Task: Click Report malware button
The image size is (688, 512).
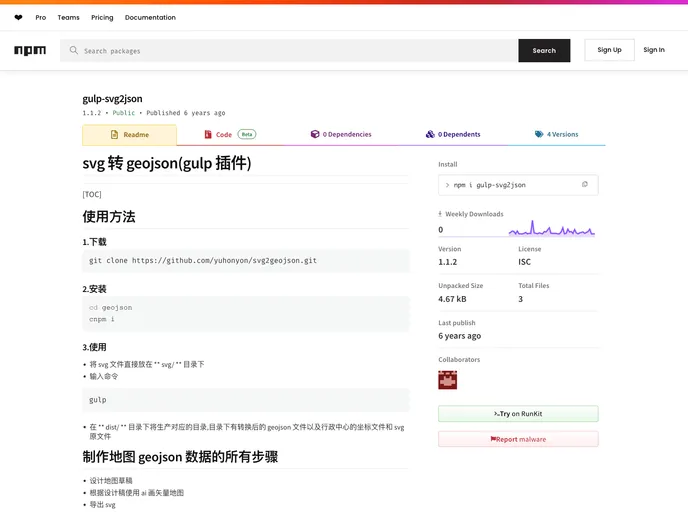Action: [x=518, y=439]
